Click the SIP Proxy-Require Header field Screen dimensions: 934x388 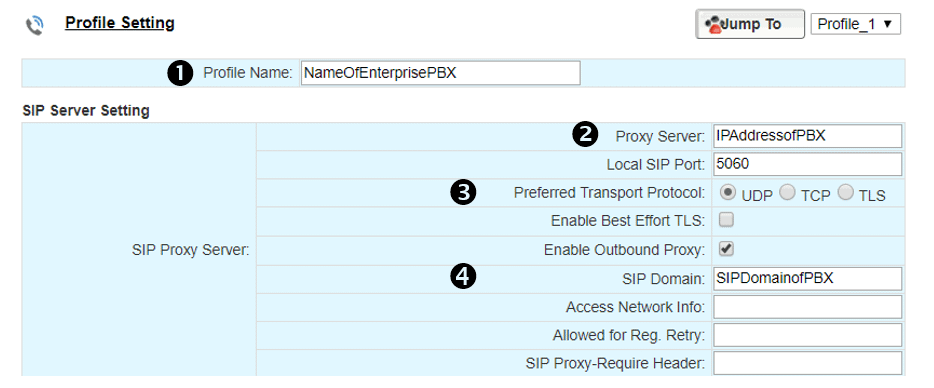[x=808, y=362]
